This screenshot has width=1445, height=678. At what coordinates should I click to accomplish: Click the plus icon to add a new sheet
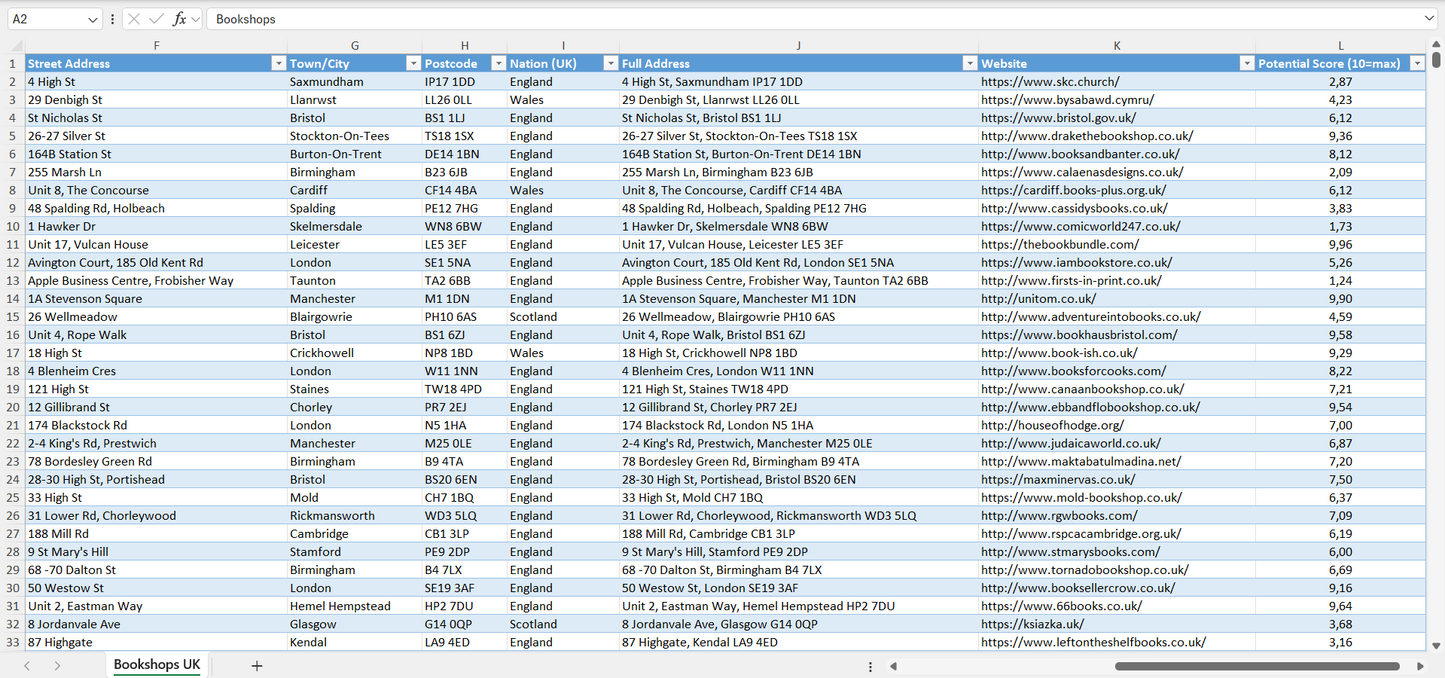click(x=256, y=665)
